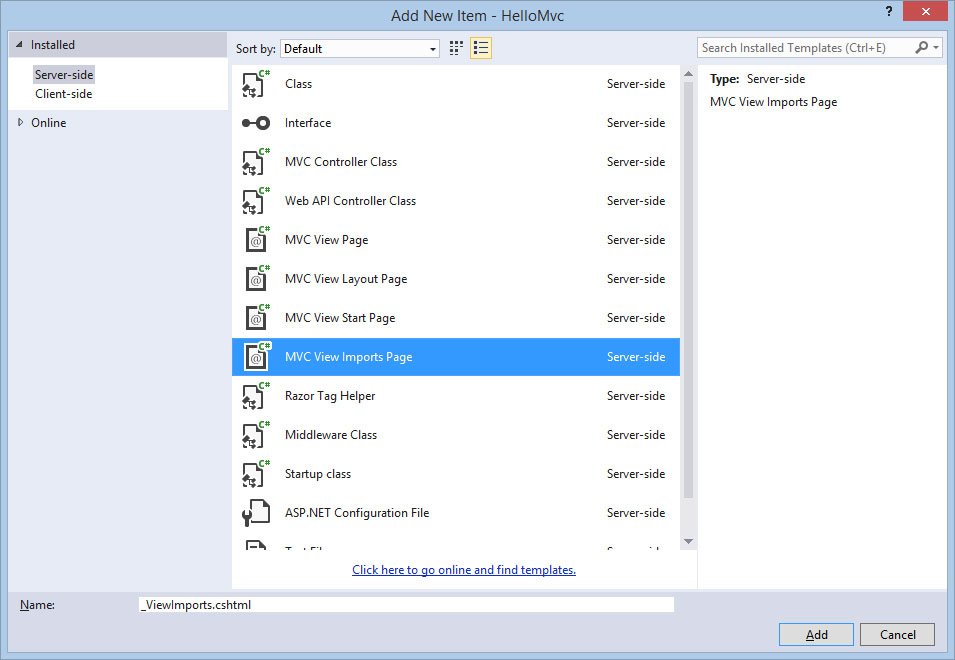
Task: Select the Startup class icon
Action: pyautogui.click(x=256, y=474)
